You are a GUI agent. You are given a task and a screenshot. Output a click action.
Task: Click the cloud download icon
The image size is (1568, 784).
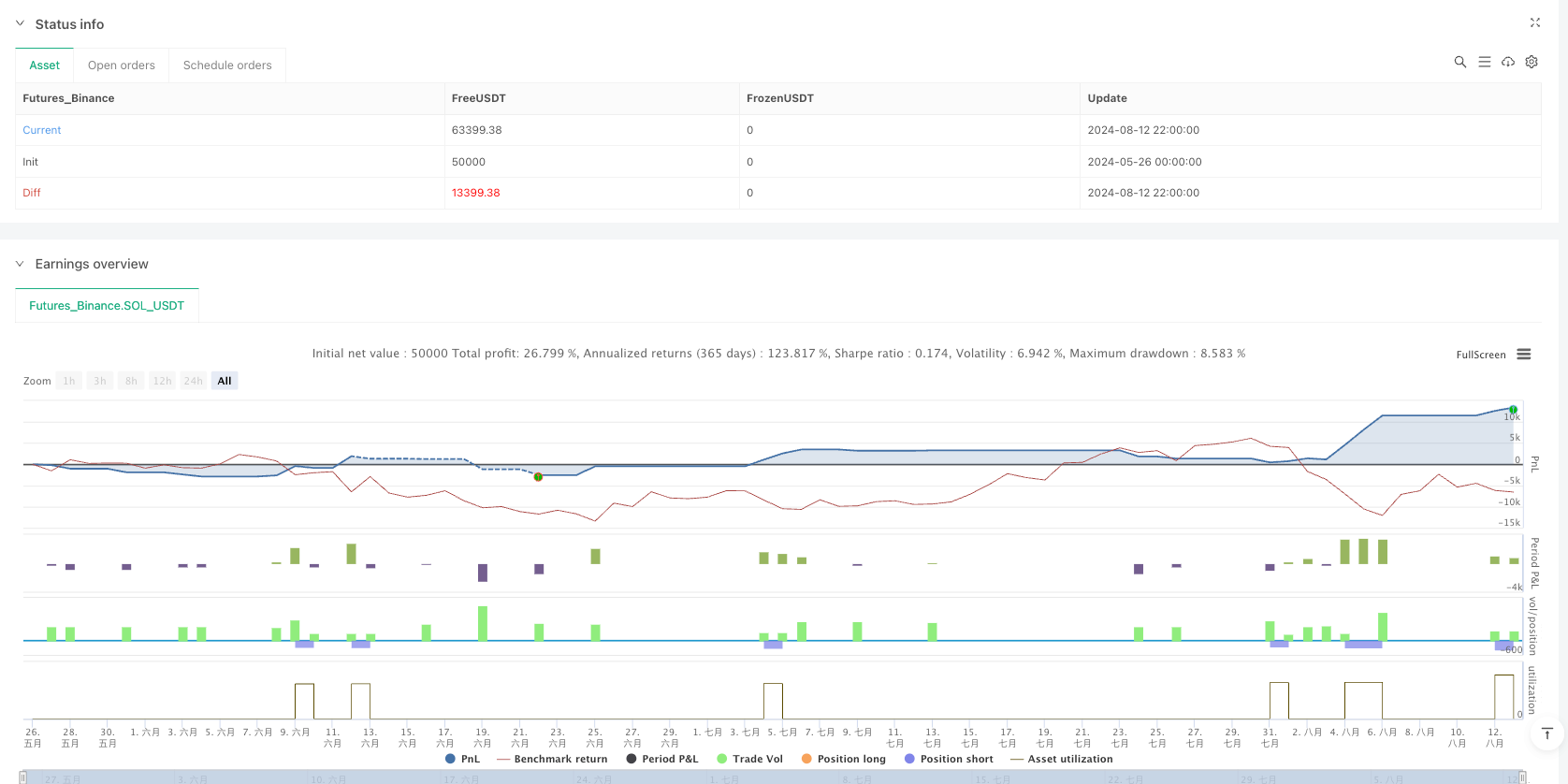1508,62
